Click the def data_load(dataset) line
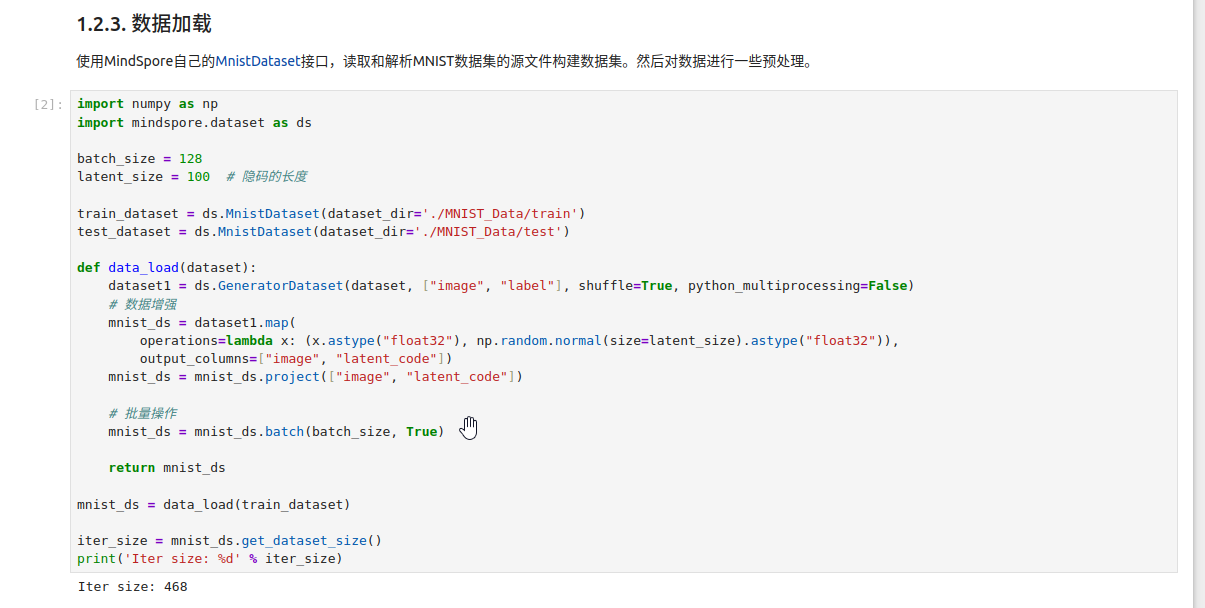The height and width of the screenshot is (608, 1205). tap(167, 268)
